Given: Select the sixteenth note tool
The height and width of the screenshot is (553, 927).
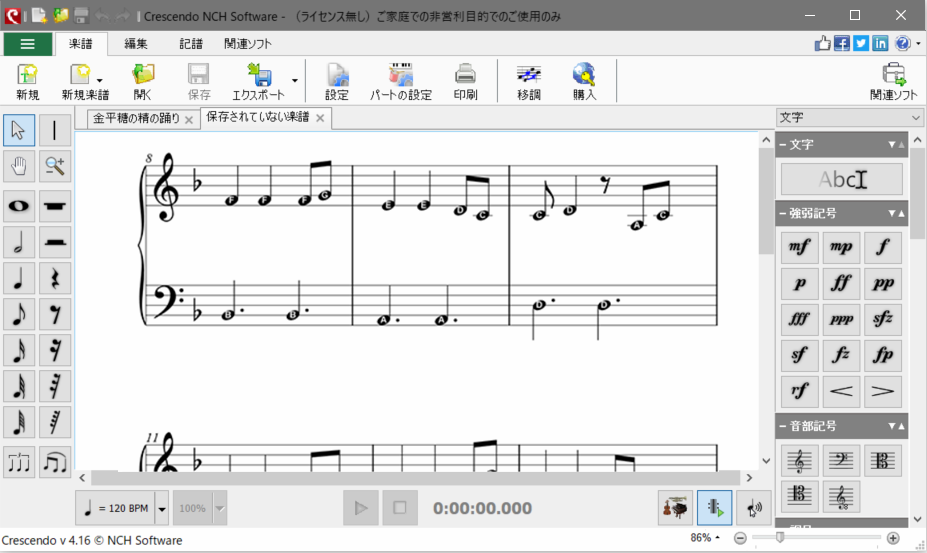Looking at the screenshot, I should (19, 351).
